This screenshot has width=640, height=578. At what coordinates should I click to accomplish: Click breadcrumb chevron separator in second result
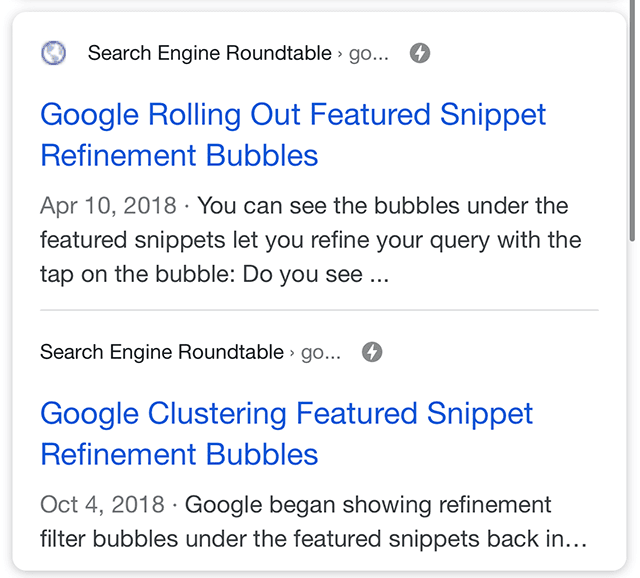point(292,353)
